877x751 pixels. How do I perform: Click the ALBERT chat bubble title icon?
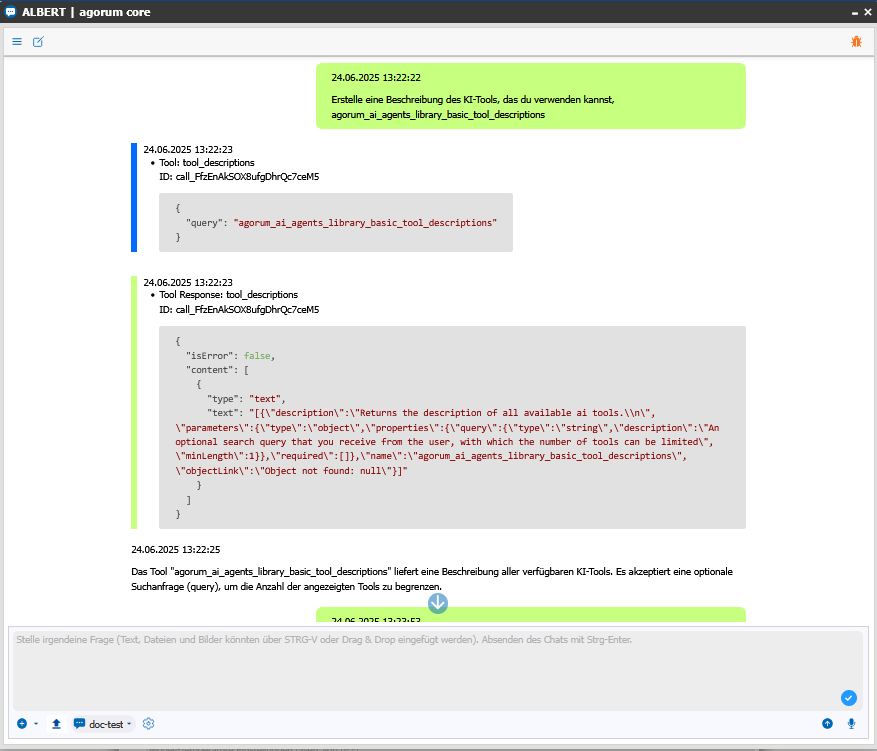10,12
